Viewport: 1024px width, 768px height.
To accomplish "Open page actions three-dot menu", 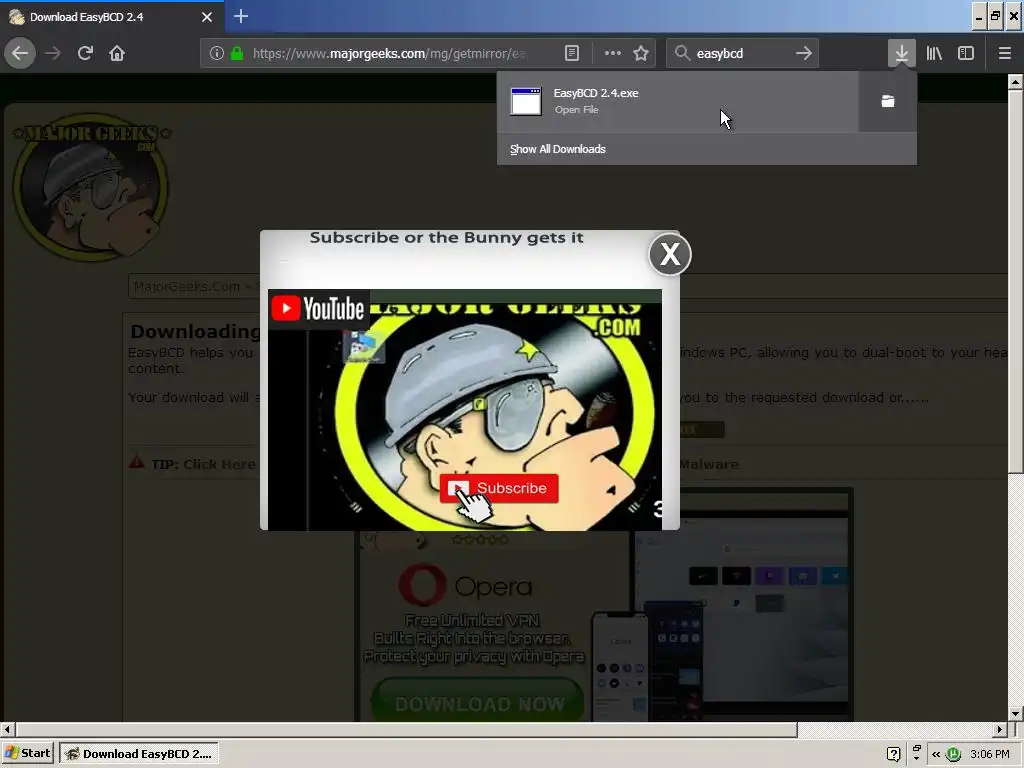I will coord(613,53).
